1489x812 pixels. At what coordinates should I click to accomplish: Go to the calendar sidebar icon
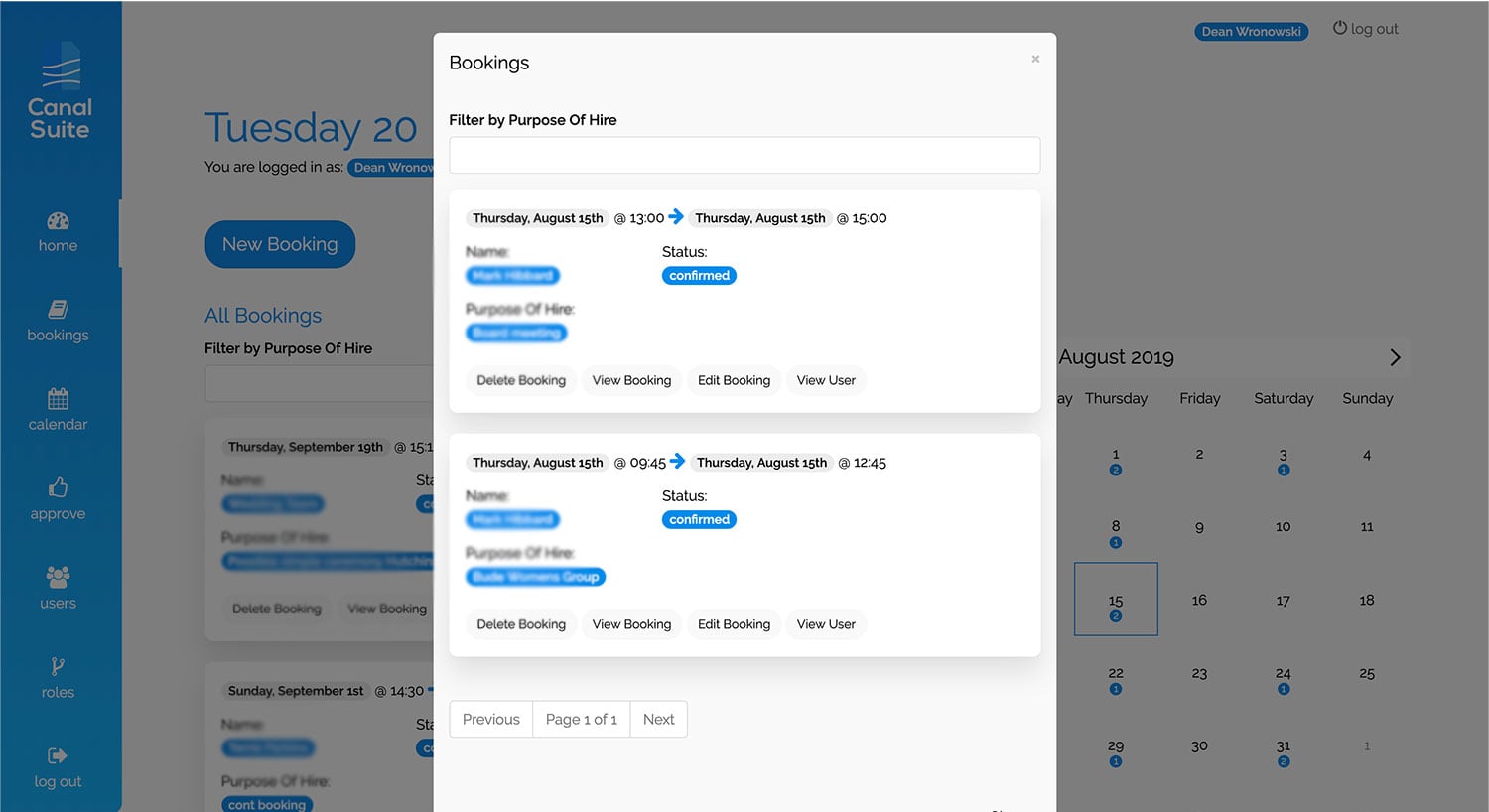pos(58,399)
